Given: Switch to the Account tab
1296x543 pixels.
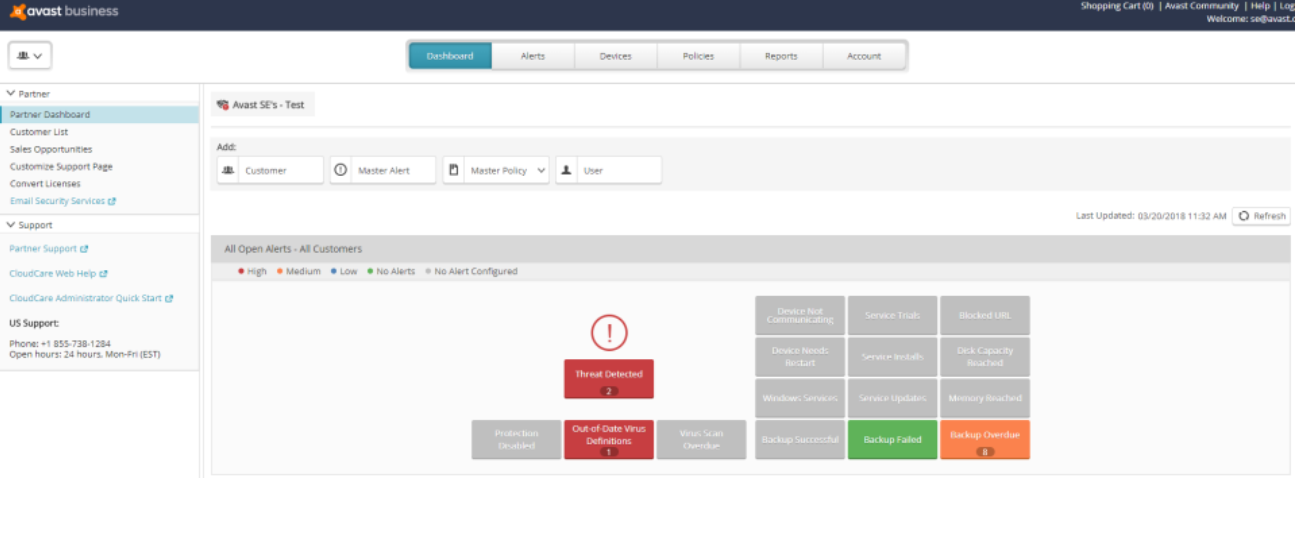Looking at the screenshot, I should (x=864, y=56).
